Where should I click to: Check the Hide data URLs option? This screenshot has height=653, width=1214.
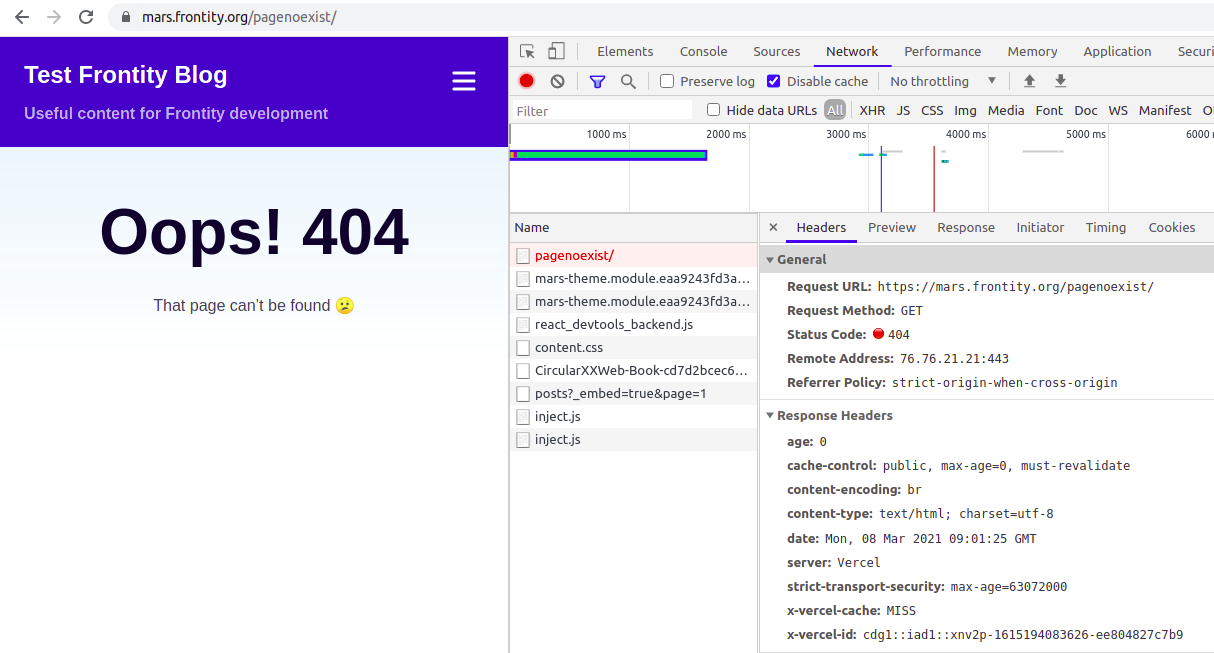[714, 110]
